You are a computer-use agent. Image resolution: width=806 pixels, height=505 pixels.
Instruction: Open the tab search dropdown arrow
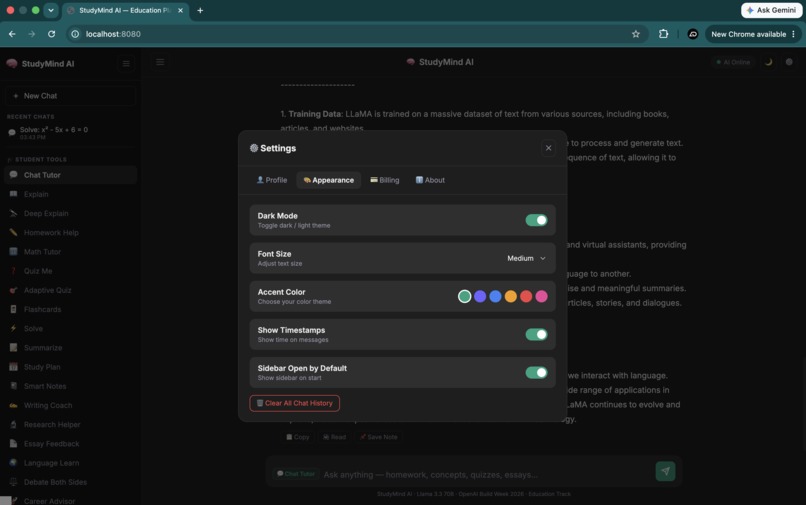(x=50, y=10)
